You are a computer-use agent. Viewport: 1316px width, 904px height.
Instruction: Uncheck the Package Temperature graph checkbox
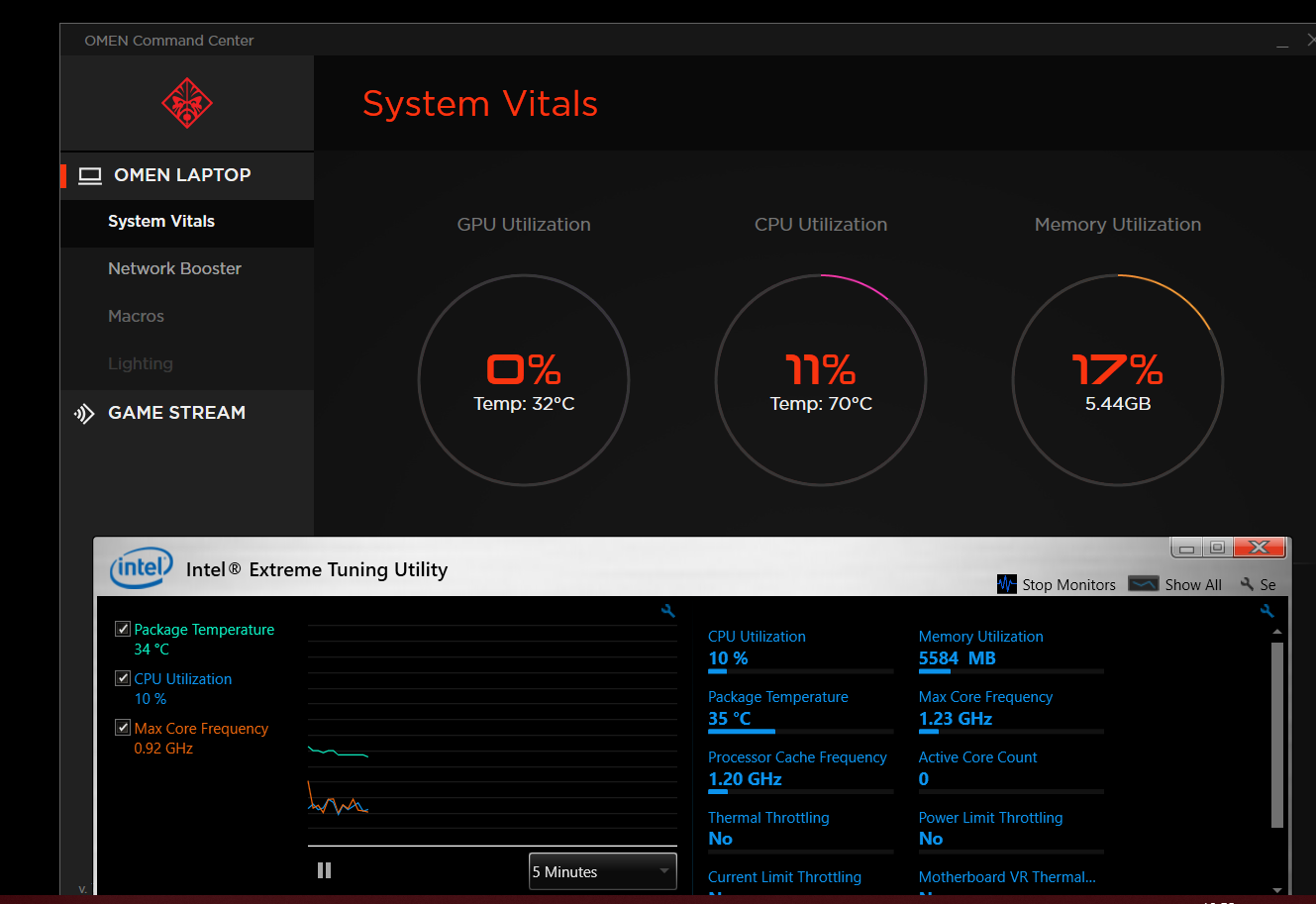122,628
